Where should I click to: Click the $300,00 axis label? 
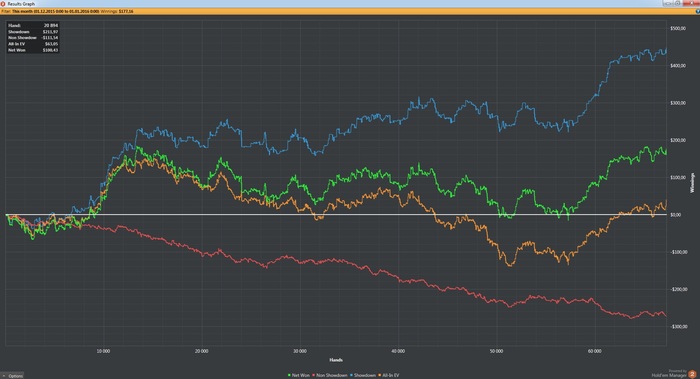(678, 103)
